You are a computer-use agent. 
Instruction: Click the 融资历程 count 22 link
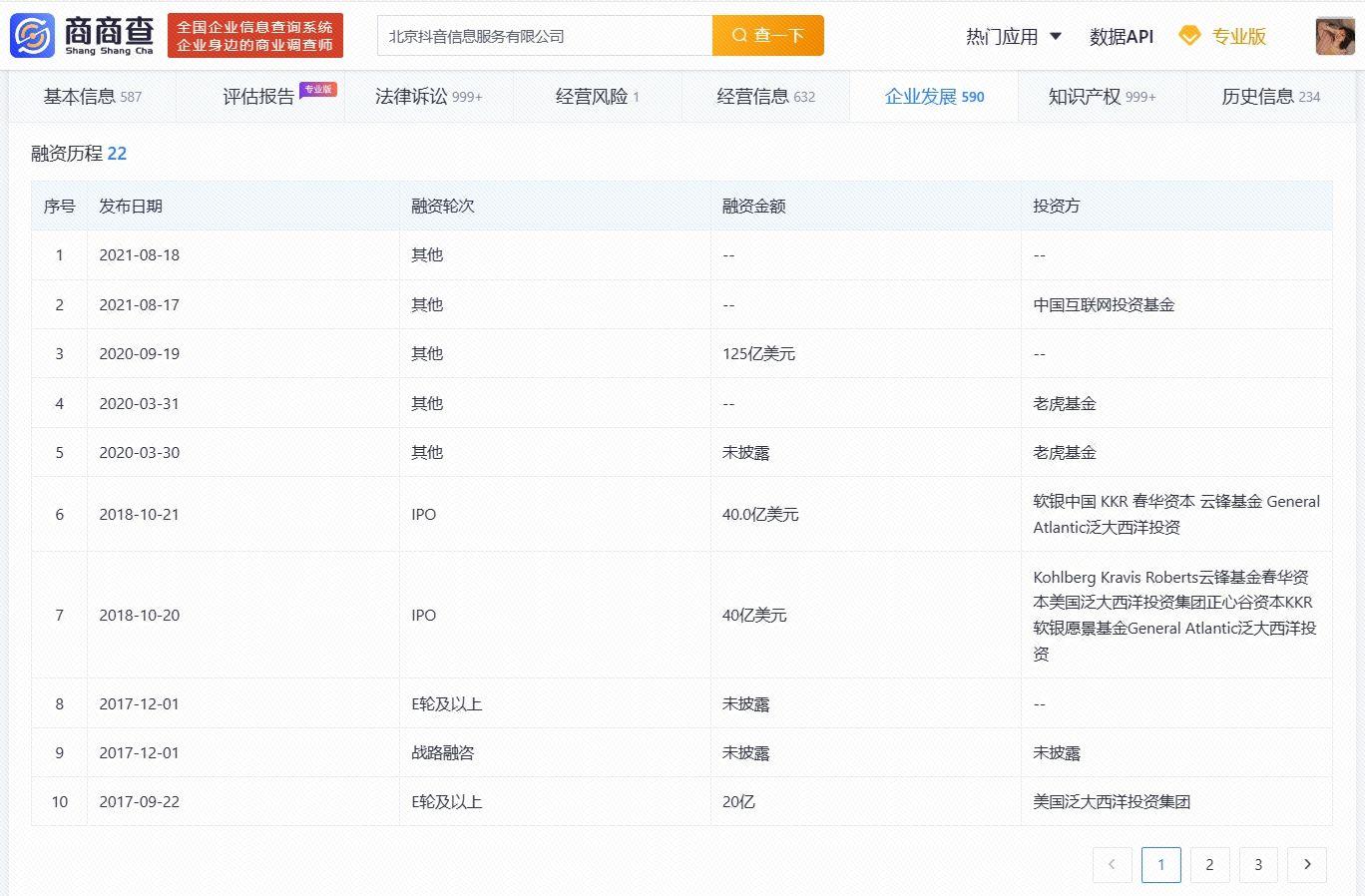point(118,154)
